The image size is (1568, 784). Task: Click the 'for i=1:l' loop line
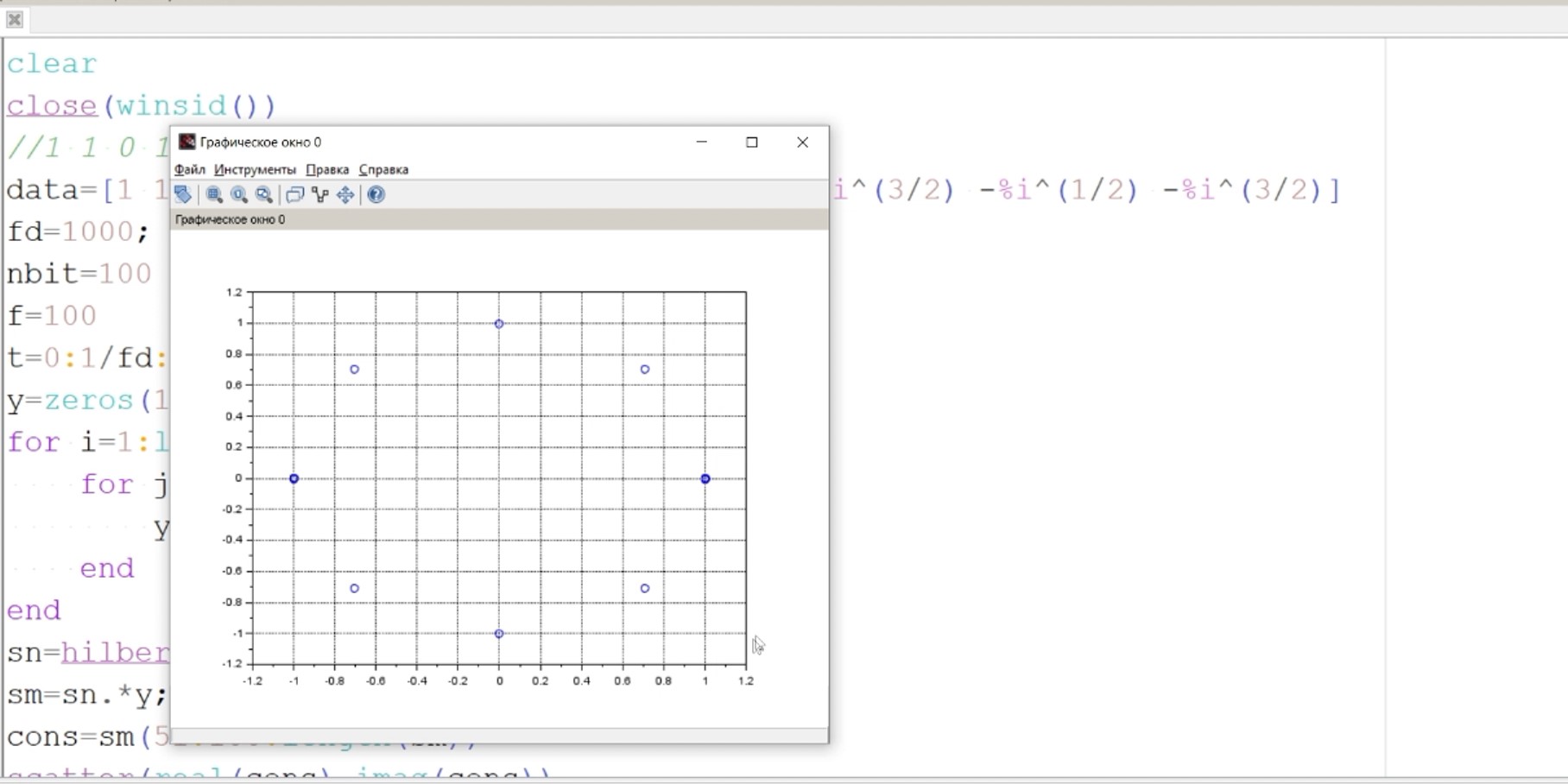tap(88, 442)
